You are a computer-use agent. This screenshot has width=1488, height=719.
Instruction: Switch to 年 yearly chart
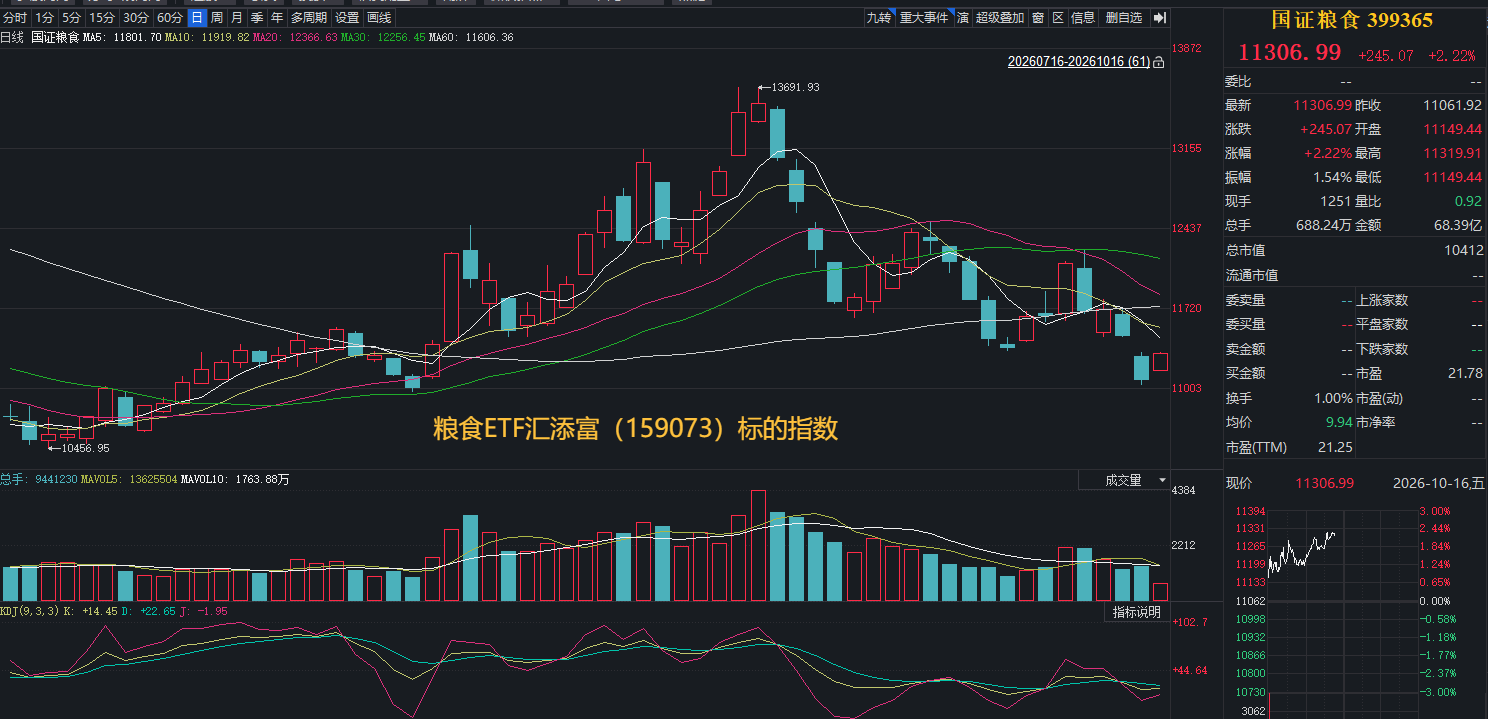[277, 18]
